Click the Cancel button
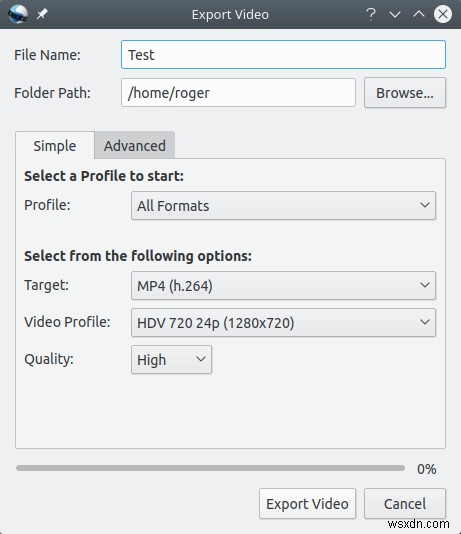The height and width of the screenshot is (534, 461). point(405,504)
